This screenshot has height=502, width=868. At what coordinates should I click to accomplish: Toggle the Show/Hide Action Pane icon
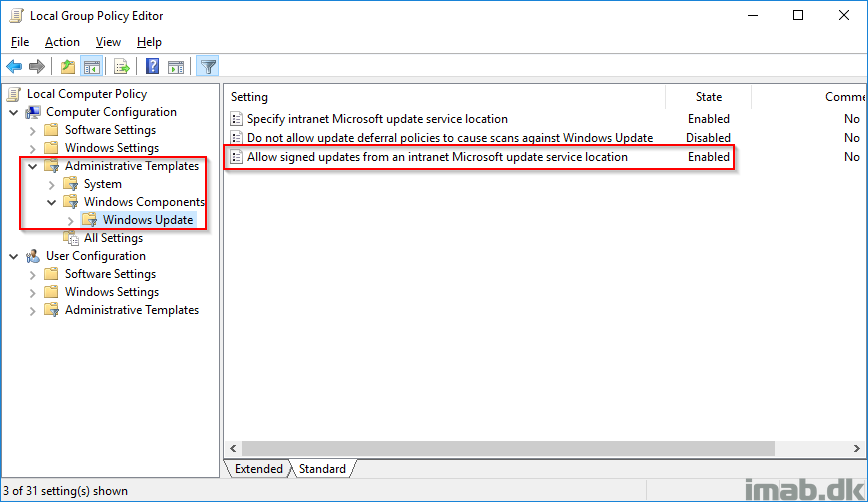pos(176,67)
